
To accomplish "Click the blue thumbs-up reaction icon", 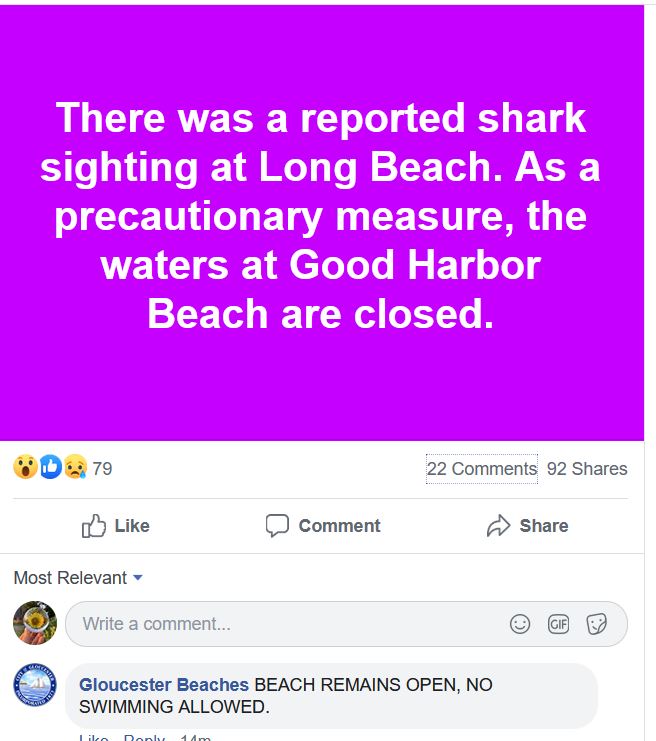I will [50, 467].
